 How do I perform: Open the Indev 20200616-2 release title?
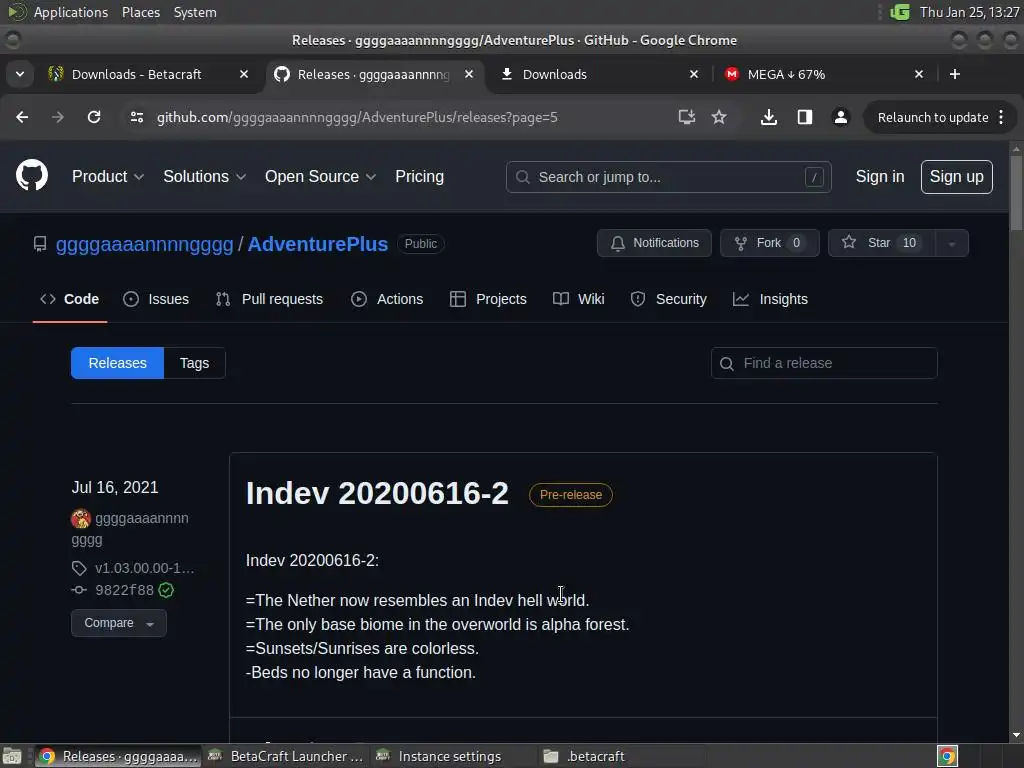[x=377, y=493]
